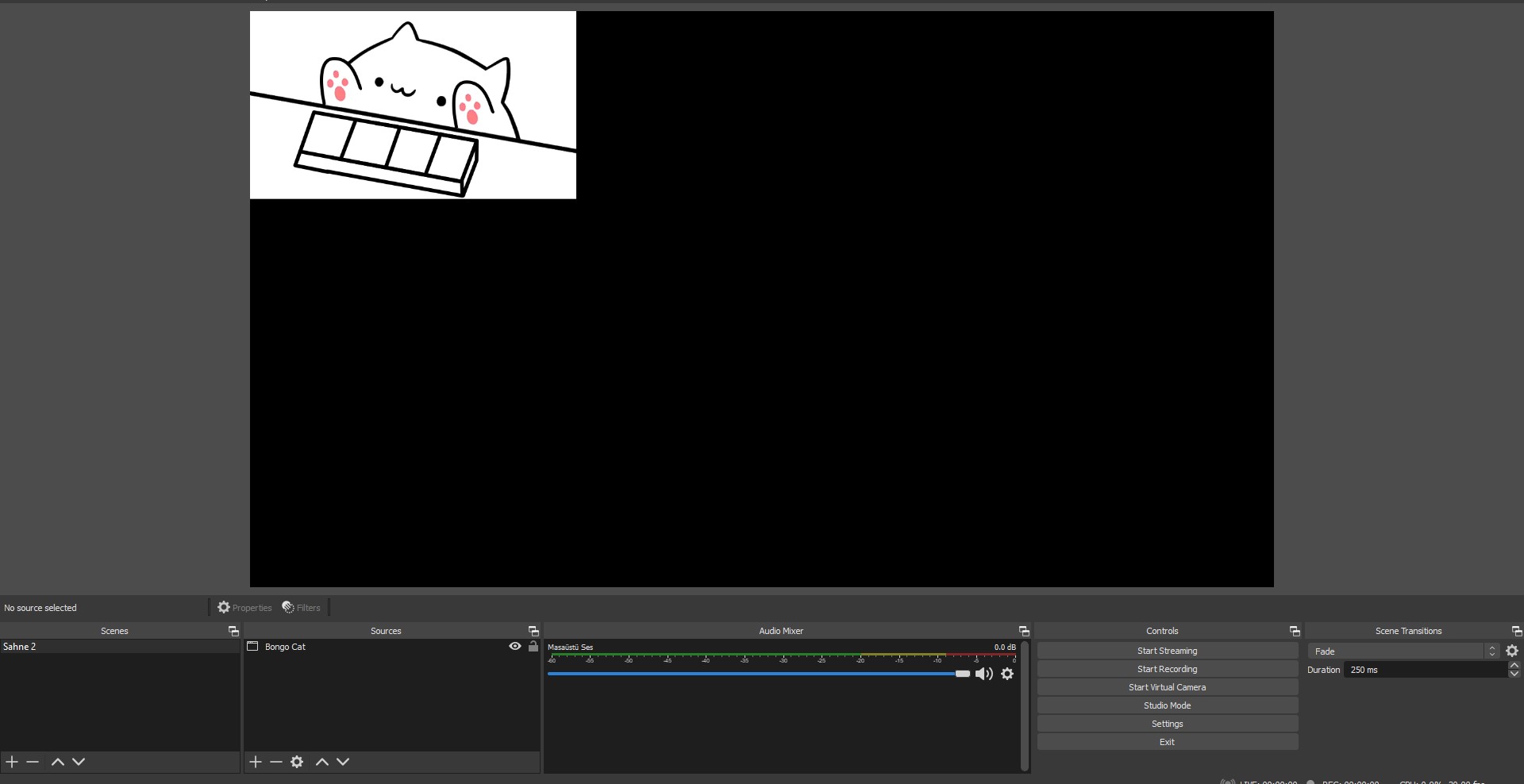This screenshot has width=1524, height=784.
Task: Hide the Bongo Cat source
Action: click(514, 646)
